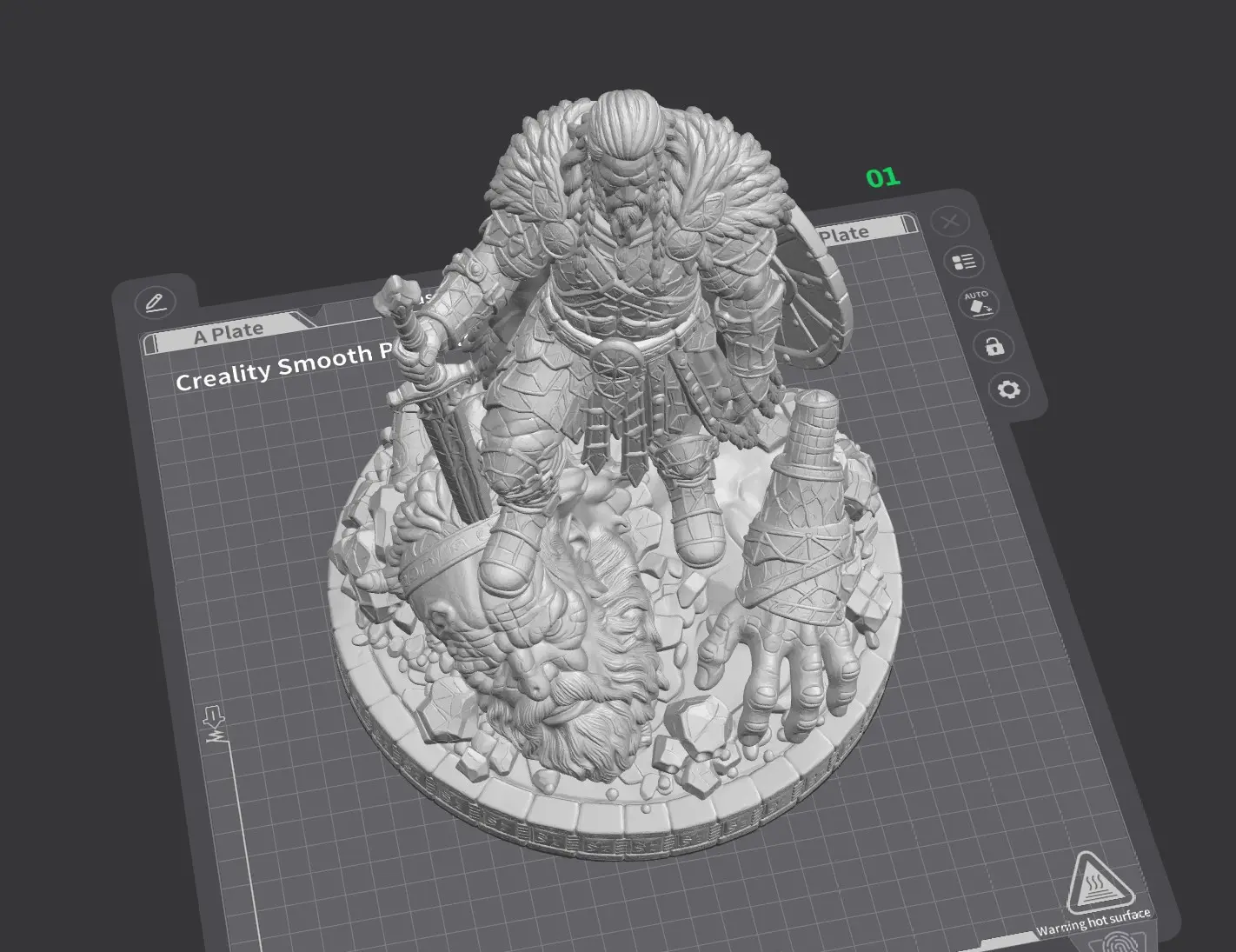The width and height of the screenshot is (1236, 952).
Task: Click the AUTO orient icon on plate
Action: point(978,303)
